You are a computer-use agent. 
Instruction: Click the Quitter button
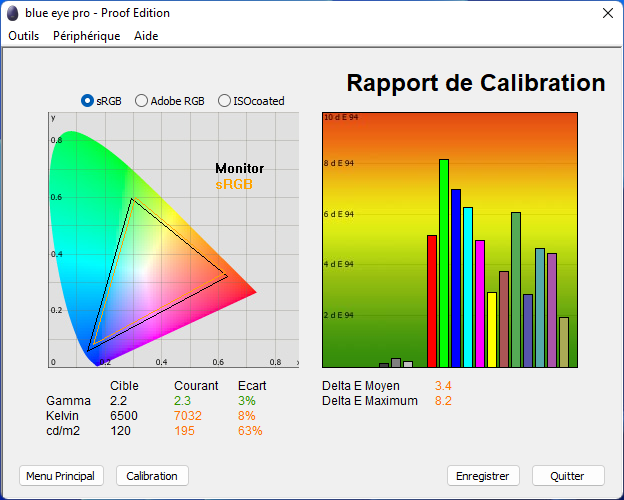click(x=568, y=476)
